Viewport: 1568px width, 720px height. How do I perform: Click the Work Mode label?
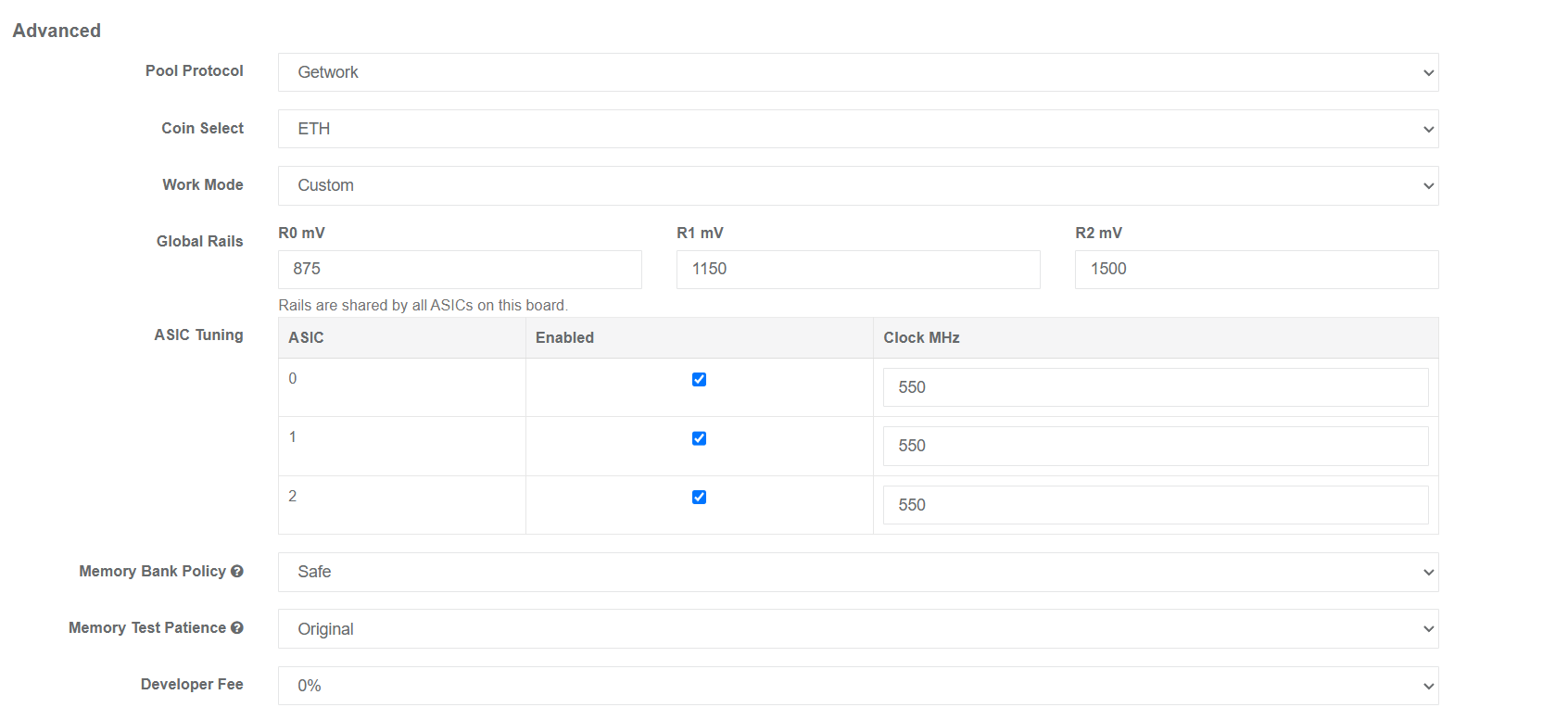[203, 184]
